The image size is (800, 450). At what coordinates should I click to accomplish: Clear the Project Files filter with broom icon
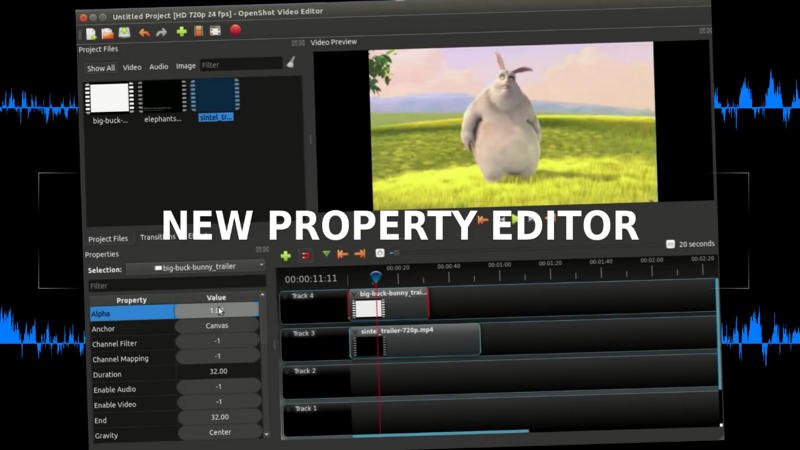coord(291,62)
